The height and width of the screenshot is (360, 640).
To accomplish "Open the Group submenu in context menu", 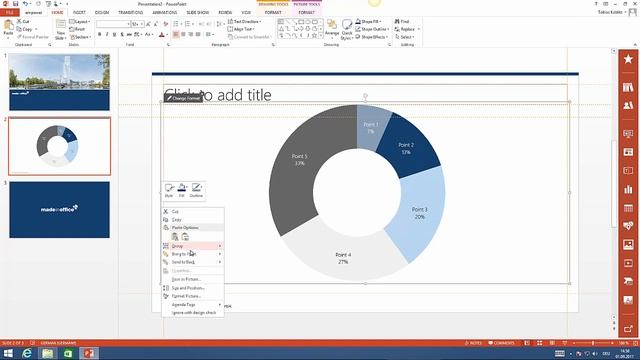I will point(193,246).
